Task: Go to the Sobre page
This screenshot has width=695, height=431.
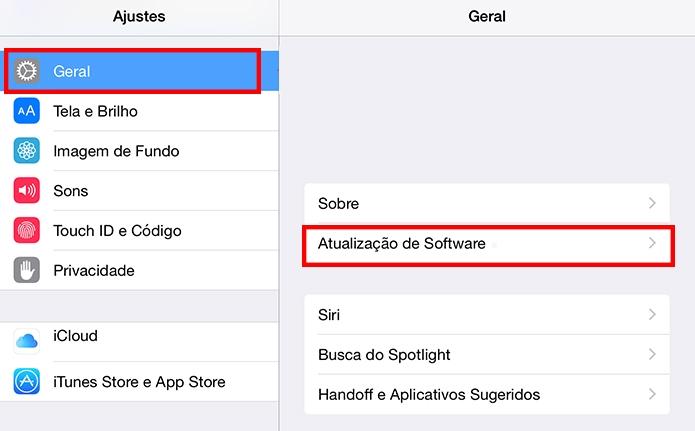Action: pos(487,204)
